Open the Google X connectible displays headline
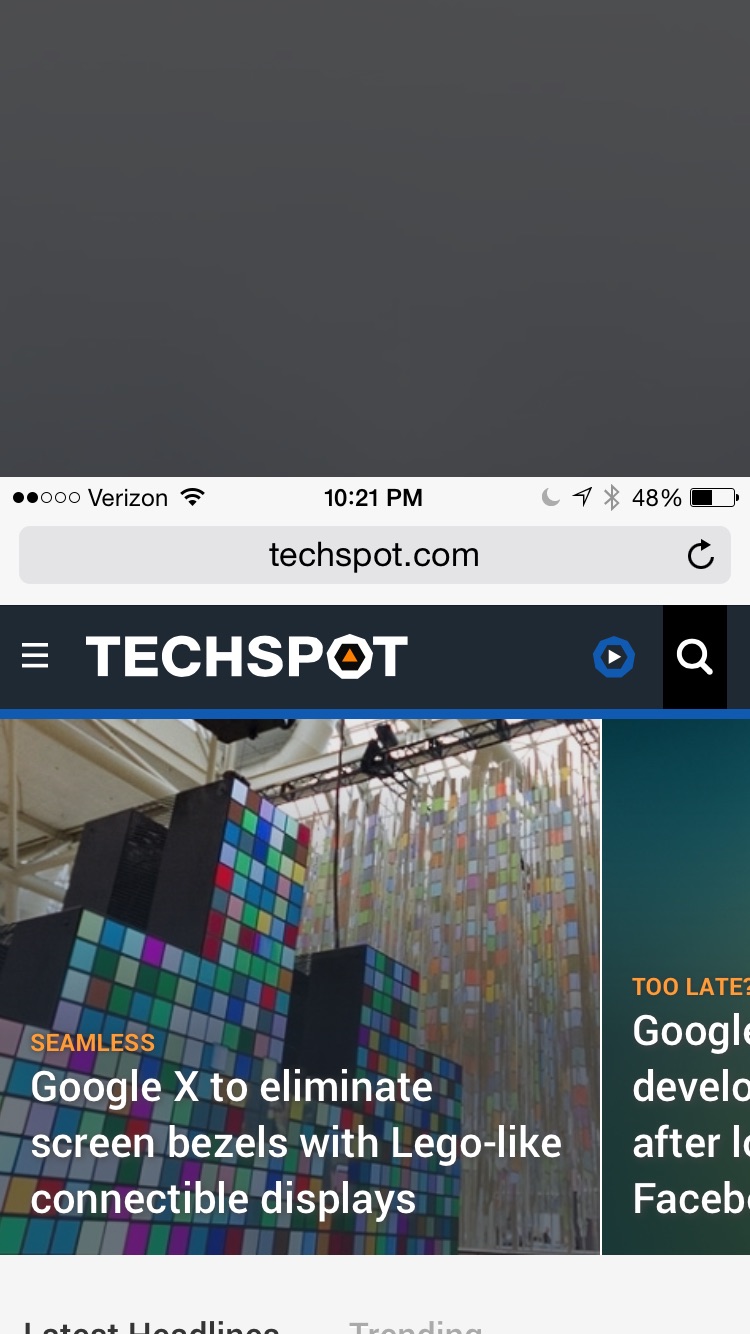The height and width of the screenshot is (1334, 750). point(296,1142)
